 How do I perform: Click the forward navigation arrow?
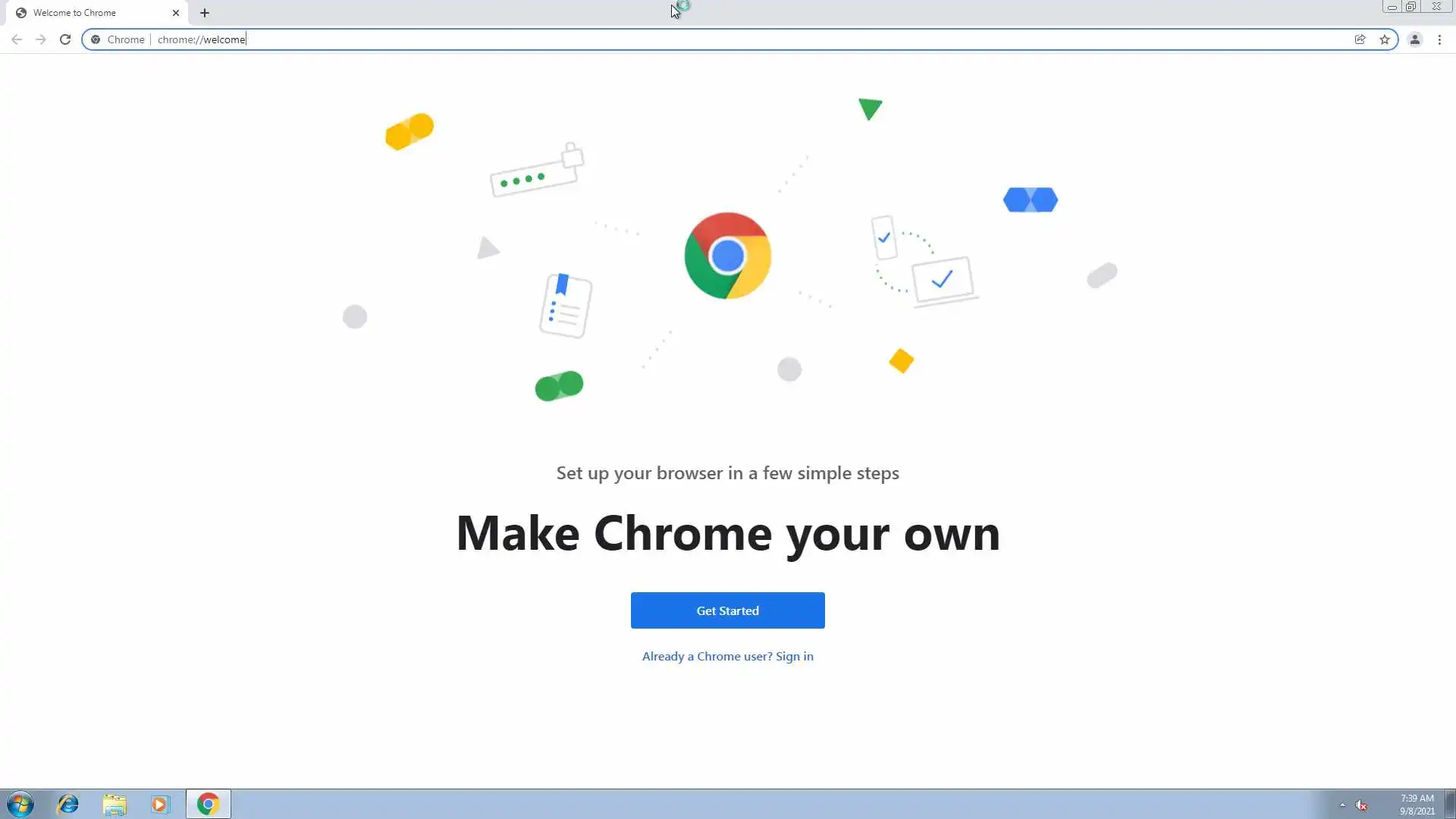[41, 39]
